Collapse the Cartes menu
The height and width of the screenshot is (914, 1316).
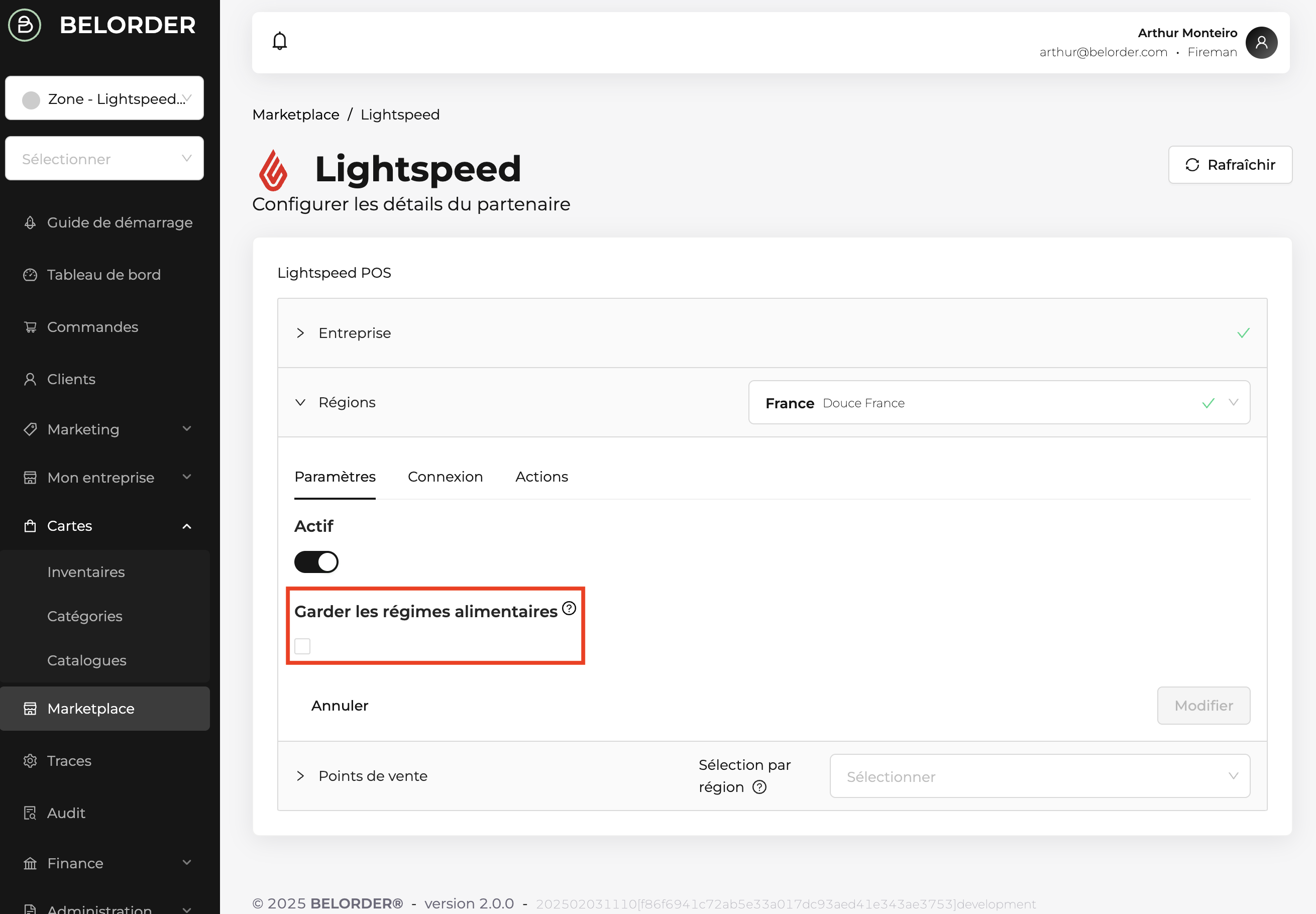pos(105,526)
